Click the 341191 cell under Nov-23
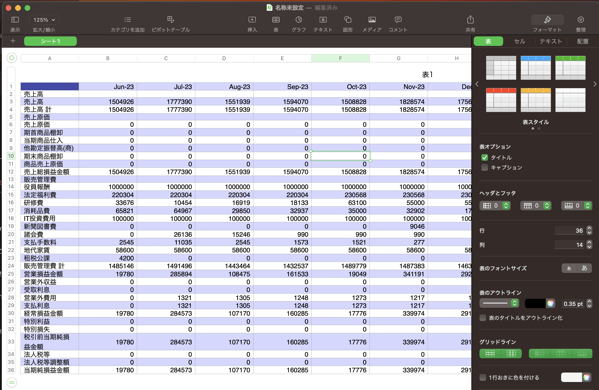The height and width of the screenshot is (390, 599). point(398,274)
